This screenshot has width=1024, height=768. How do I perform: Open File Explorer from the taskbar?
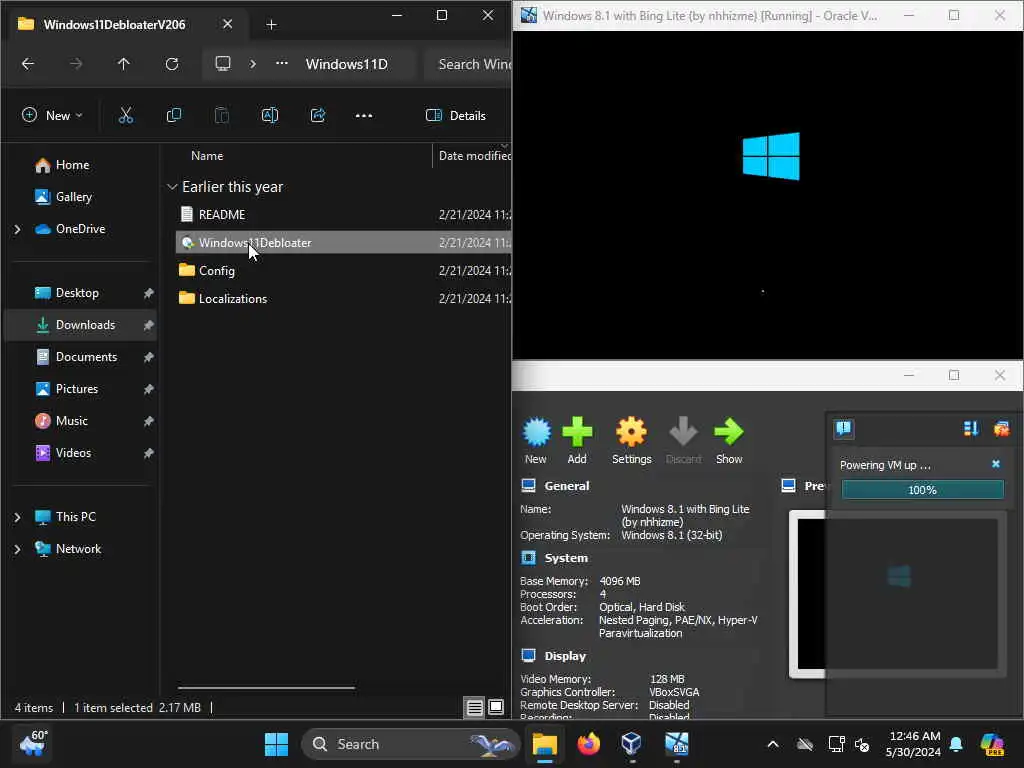(544, 744)
